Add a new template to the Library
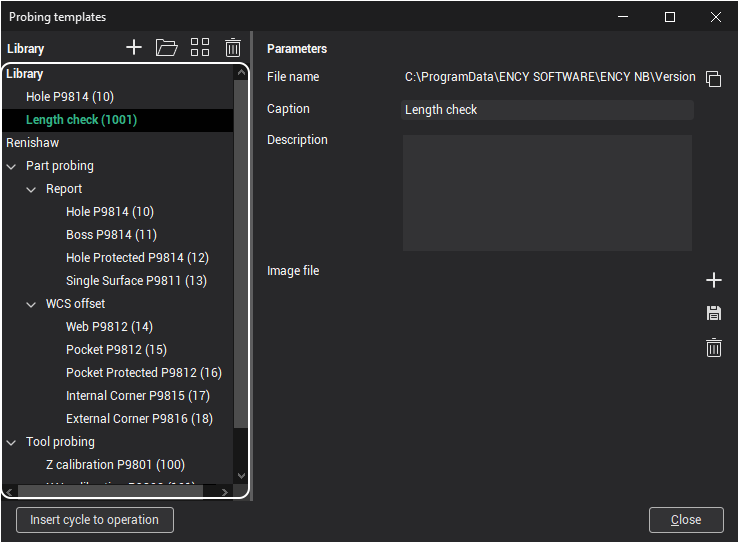Image resolution: width=739 pixels, height=543 pixels. pyautogui.click(x=134, y=47)
